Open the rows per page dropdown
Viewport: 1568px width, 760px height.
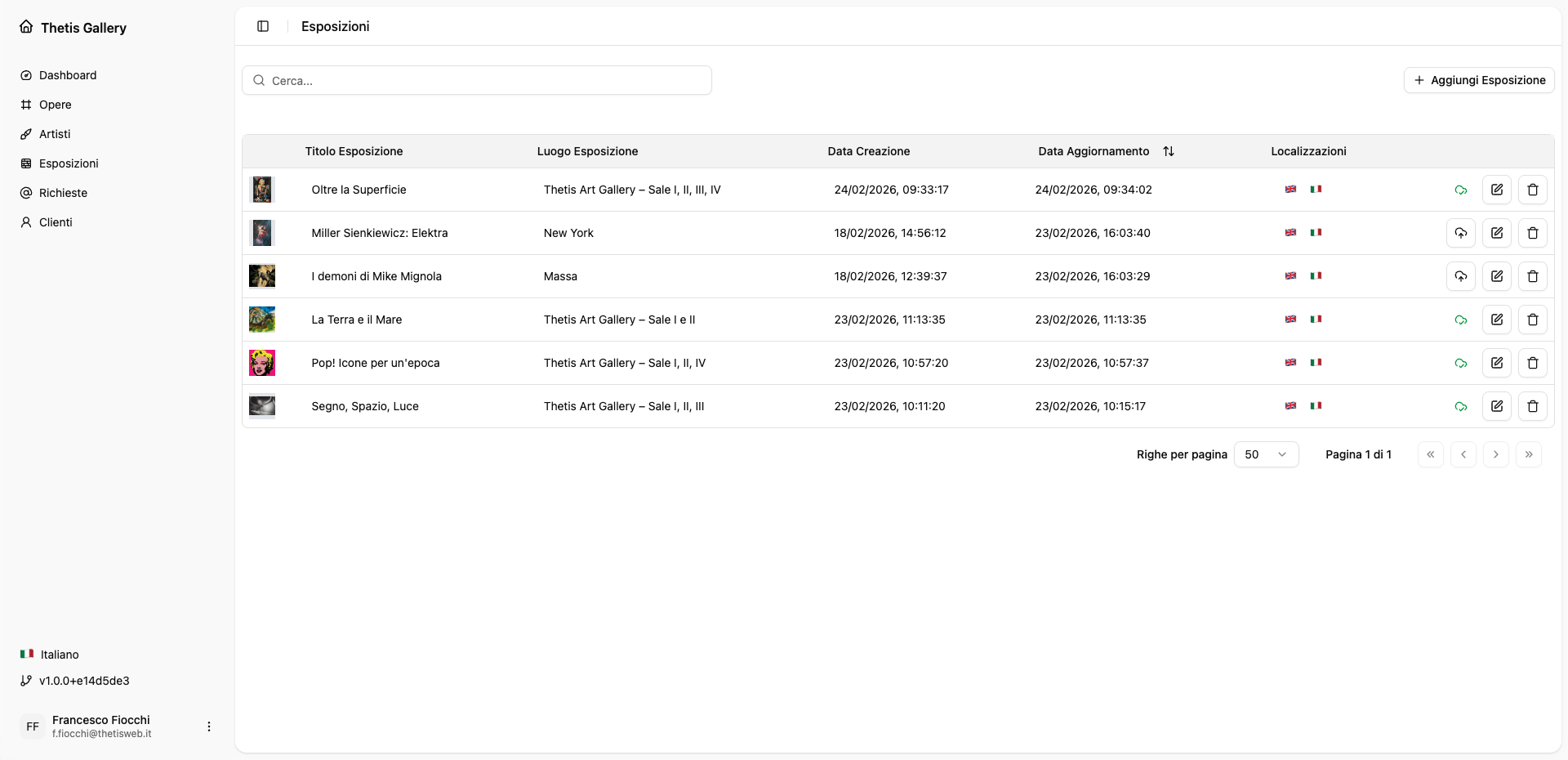[1266, 454]
